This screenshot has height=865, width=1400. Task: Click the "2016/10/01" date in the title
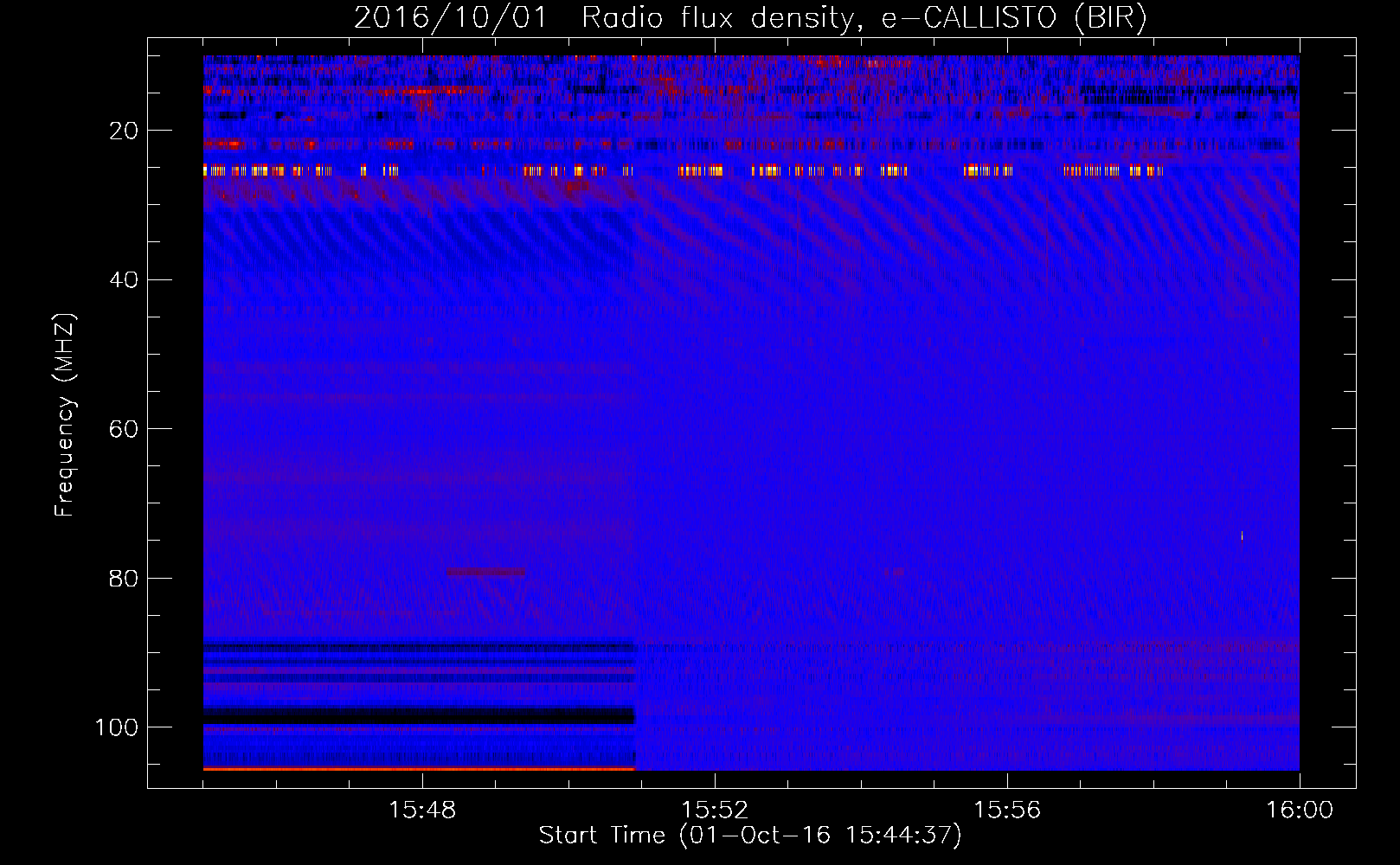click(450, 17)
